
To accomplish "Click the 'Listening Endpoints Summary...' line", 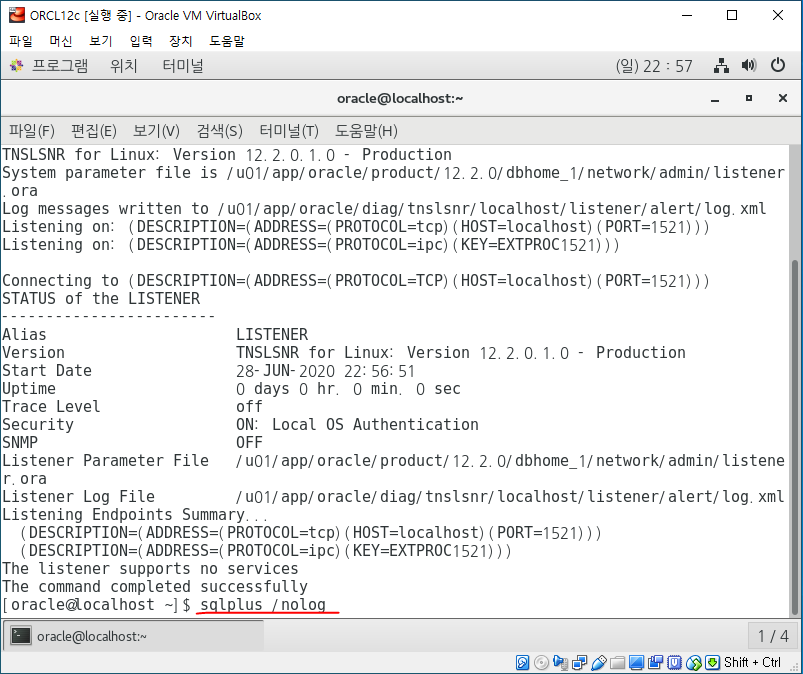I will 135,515.
